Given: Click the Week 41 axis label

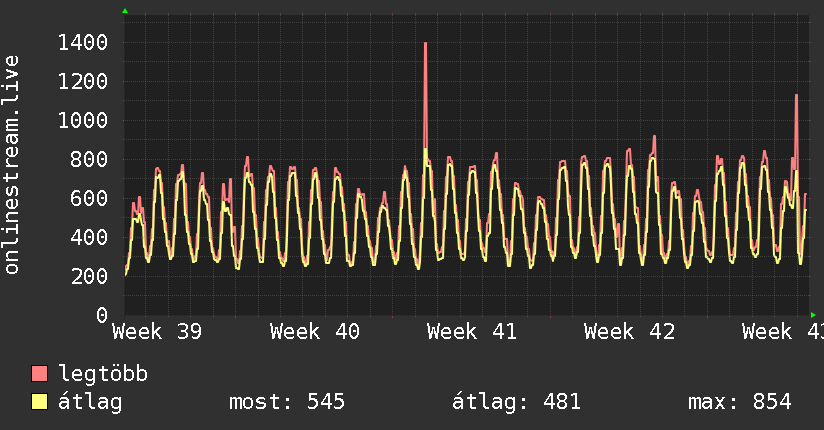Looking at the screenshot, I should coord(471,332).
